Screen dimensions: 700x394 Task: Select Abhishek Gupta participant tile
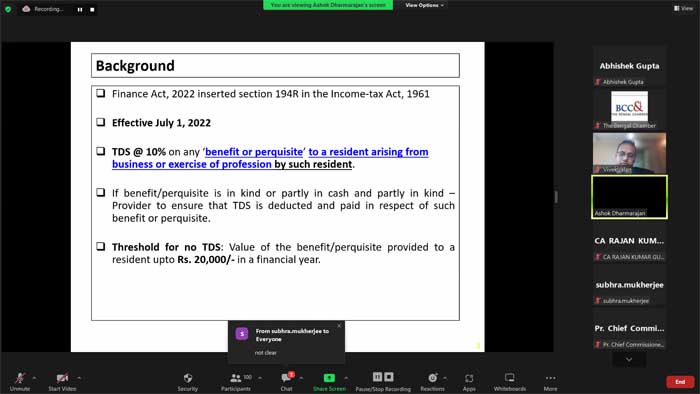point(629,66)
